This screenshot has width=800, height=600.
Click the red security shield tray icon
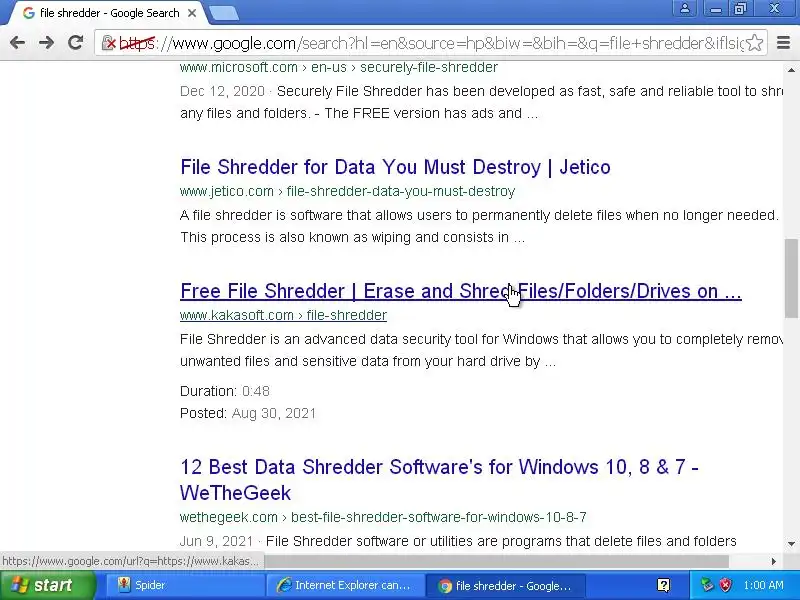[725, 585]
